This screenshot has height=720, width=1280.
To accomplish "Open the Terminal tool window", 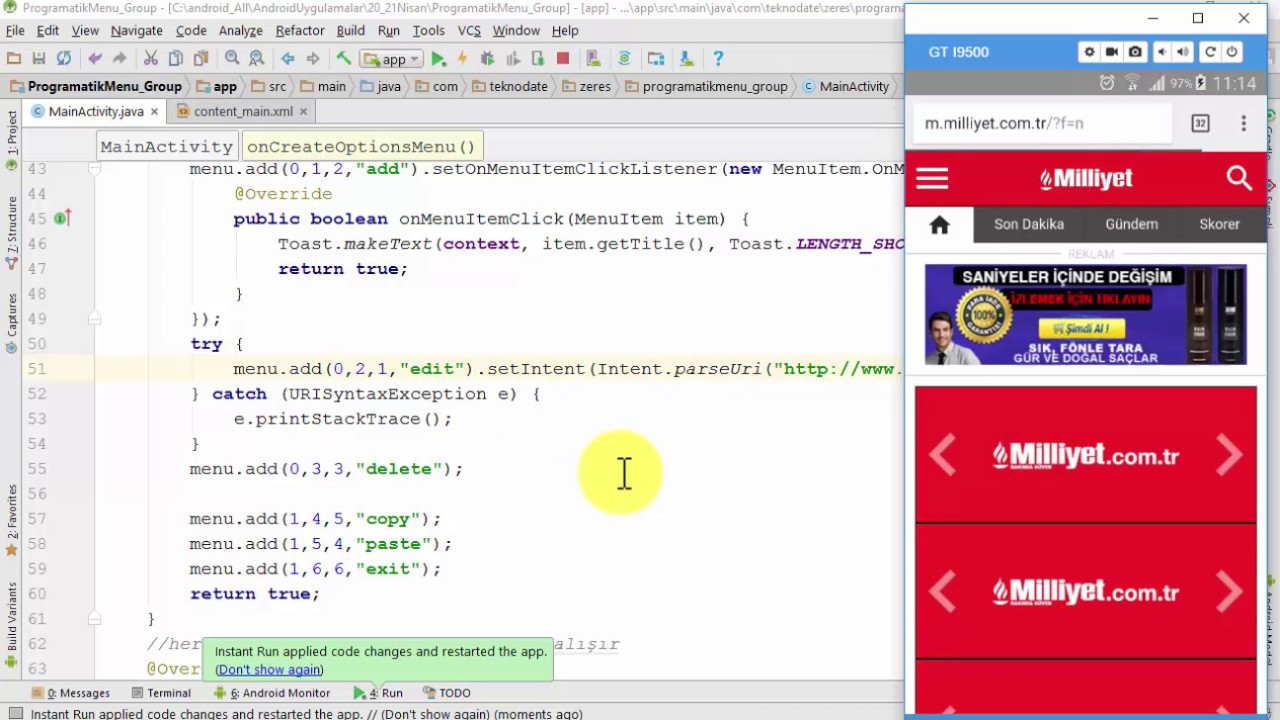I will coord(160,693).
